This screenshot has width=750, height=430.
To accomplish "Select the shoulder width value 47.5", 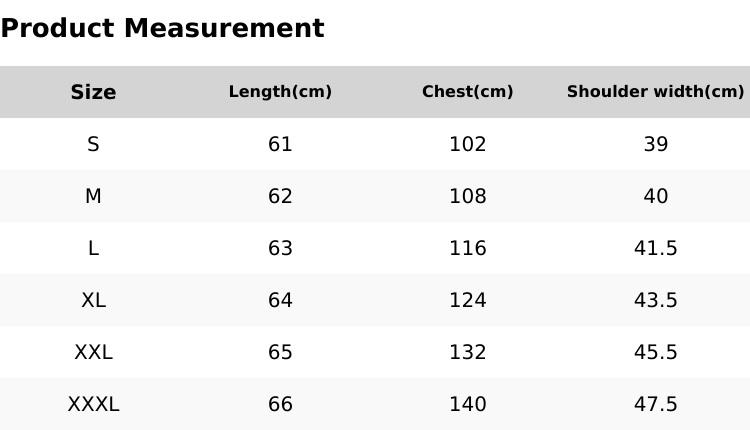I will tap(655, 404).
